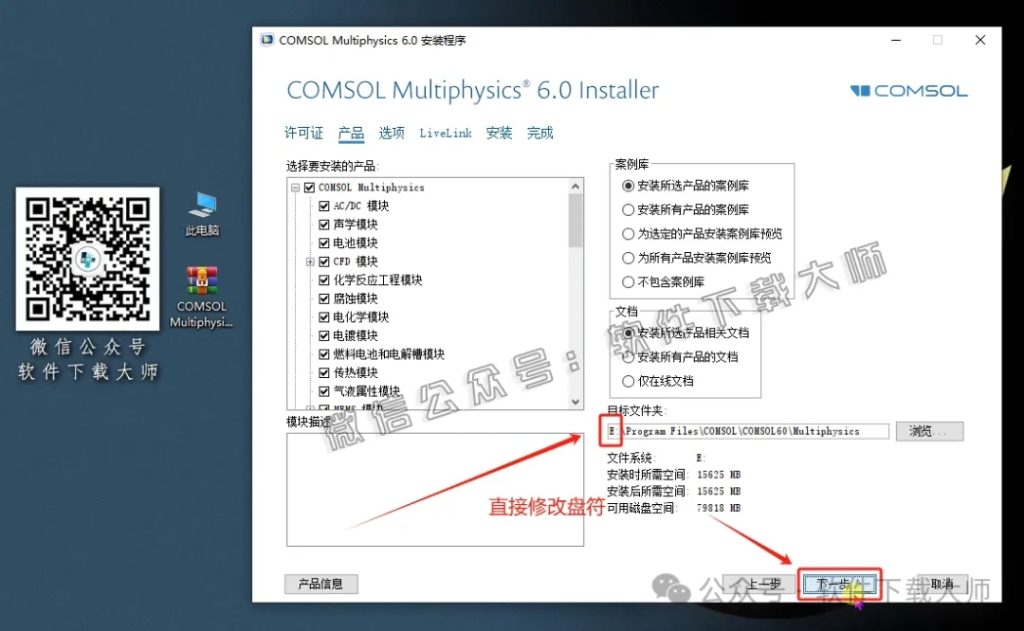The height and width of the screenshot is (631, 1024).
Task: Click the installer icon in the title bar
Action: [x=267, y=39]
